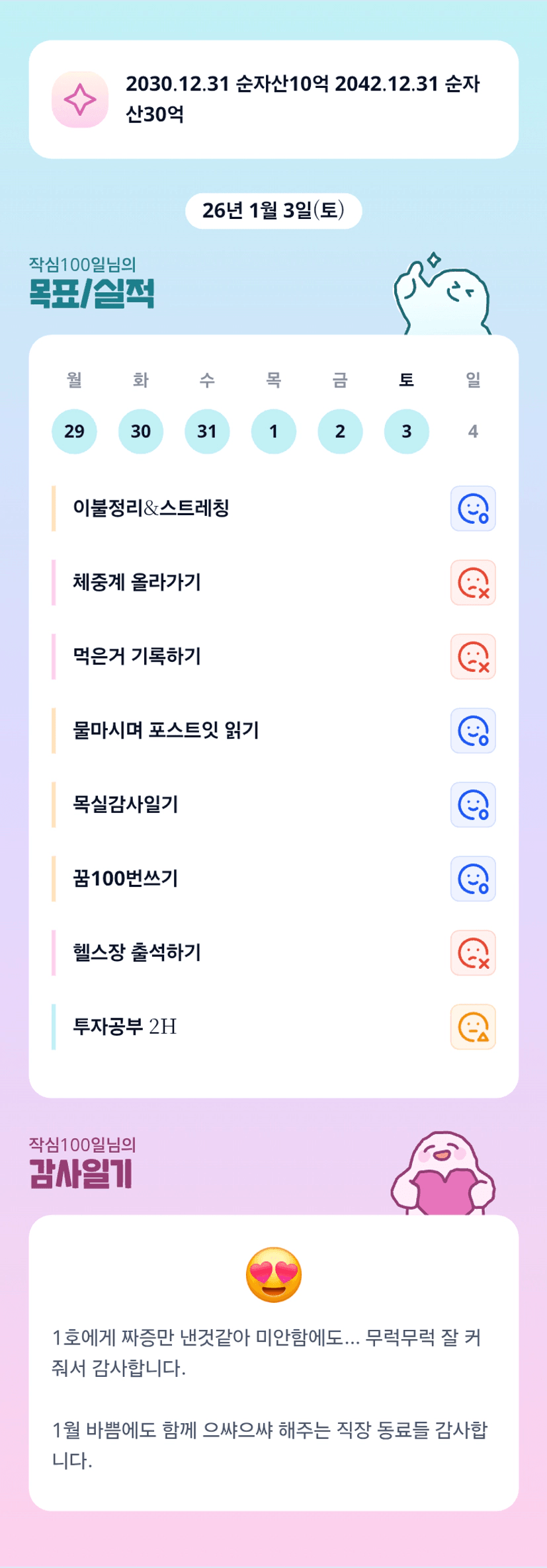Click smiley status icon for 목실감사일기

tap(473, 805)
